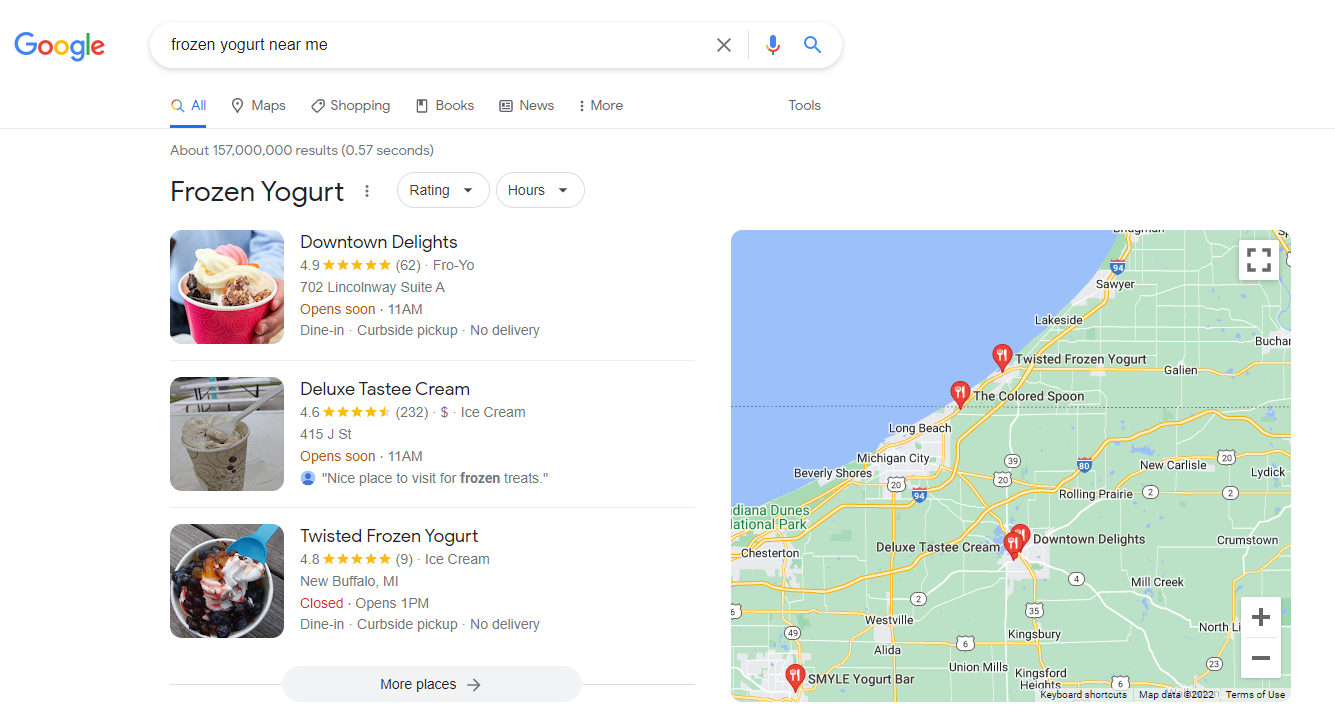Switch to the Shopping tab
The image size is (1335, 727).
pos(350,105)
